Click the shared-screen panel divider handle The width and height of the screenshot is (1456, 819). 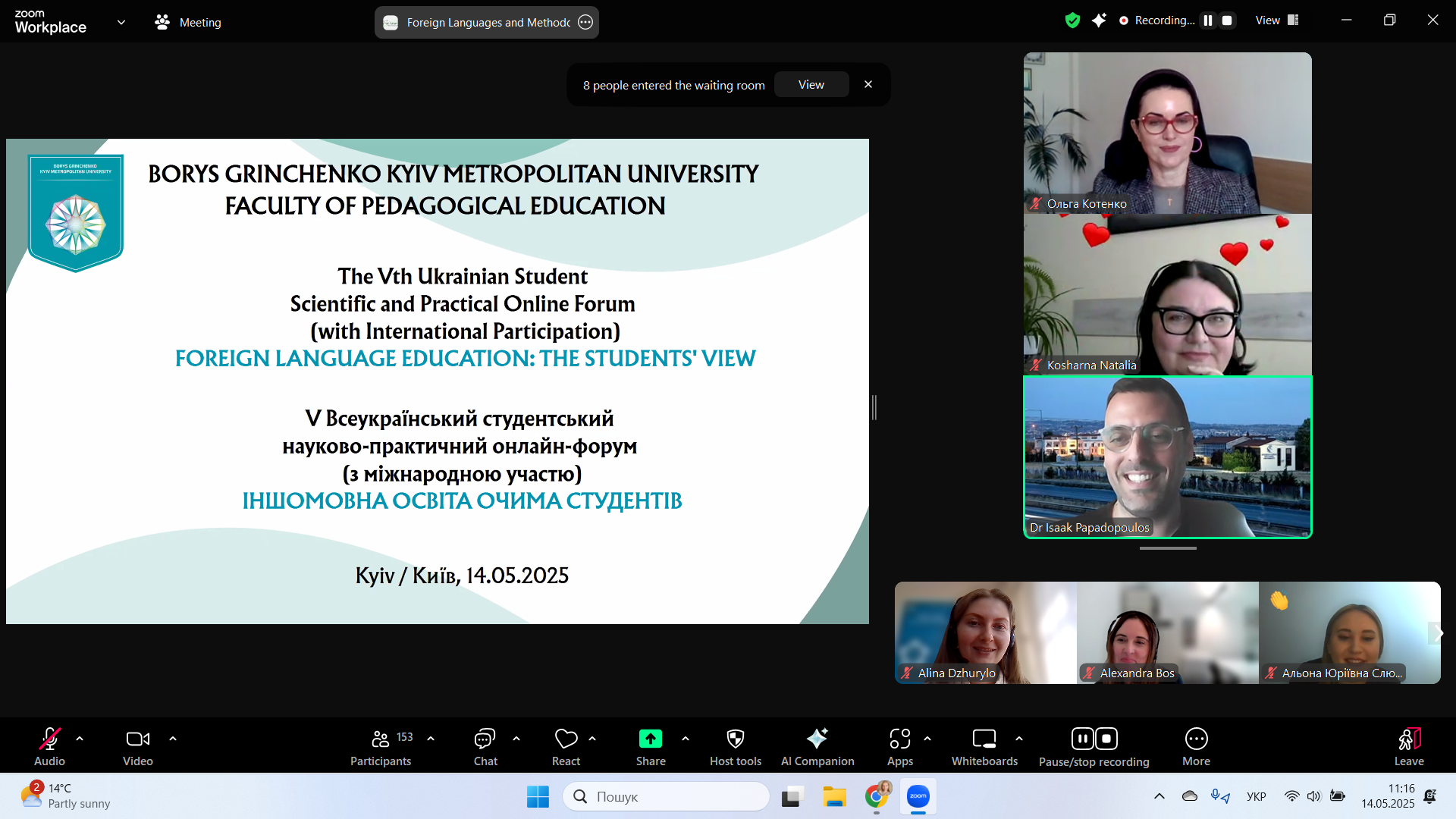tap(874, 407)
